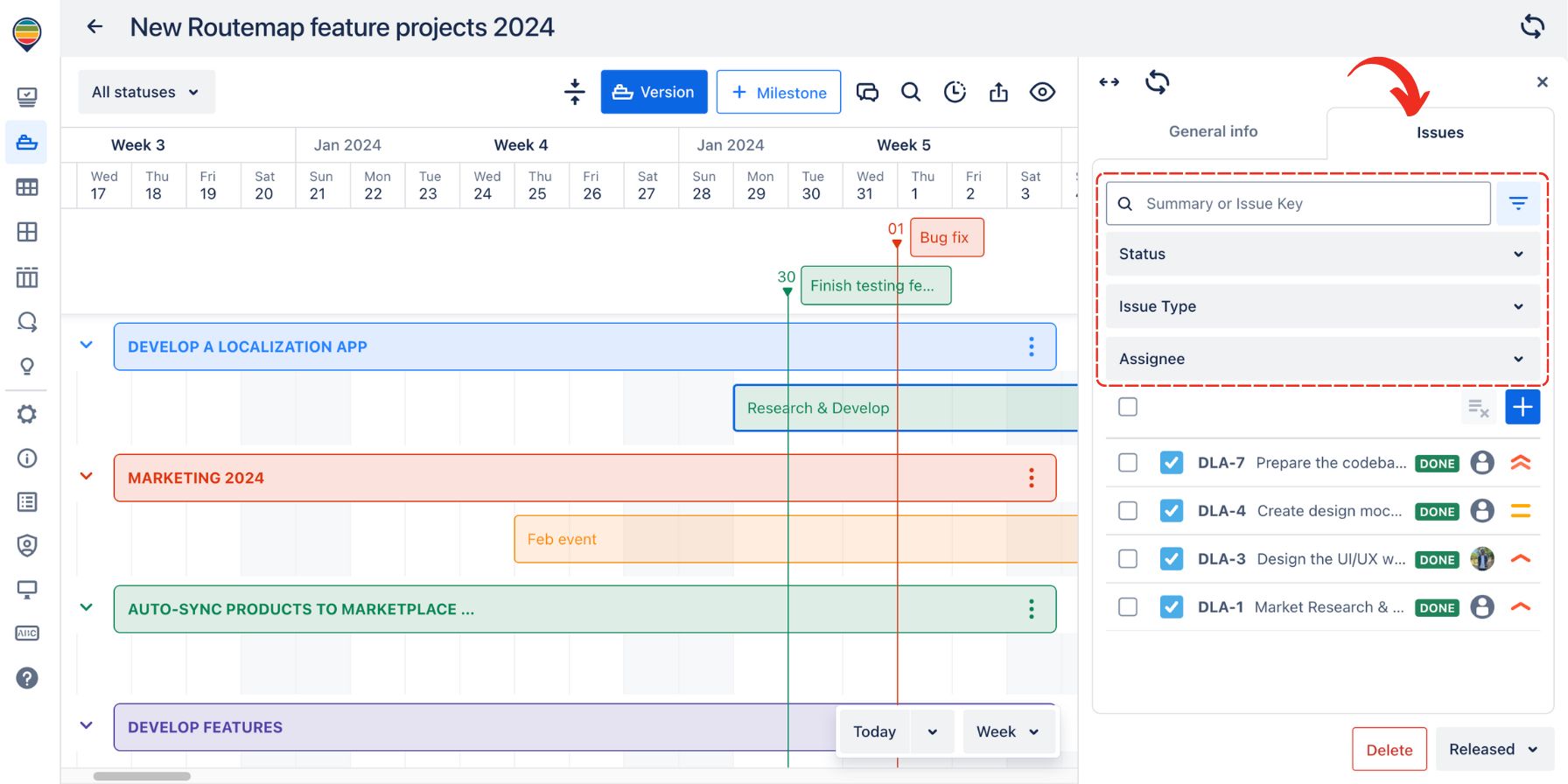The image size is (1568, 784).
Task: Select the Issues tab
Action: point(1439,133)
